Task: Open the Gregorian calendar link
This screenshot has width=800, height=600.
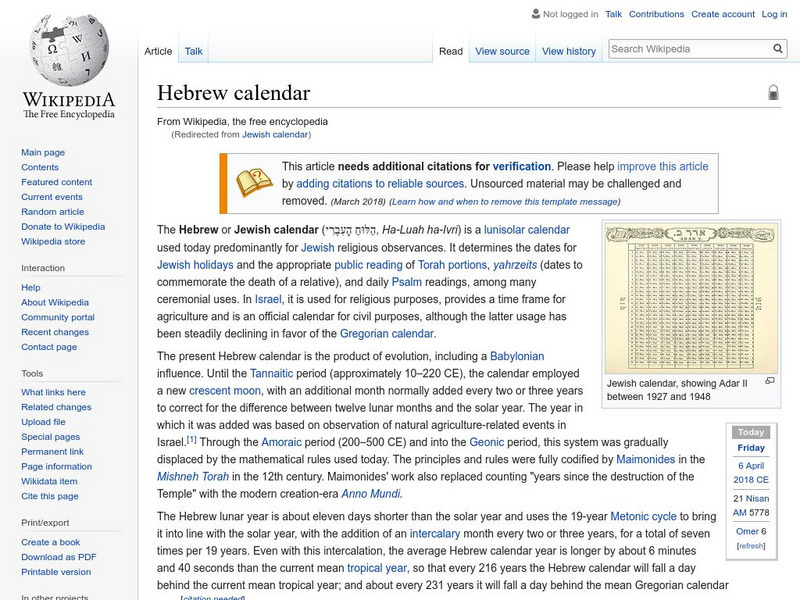Action: pyautogui.click(x=387, y=334)
